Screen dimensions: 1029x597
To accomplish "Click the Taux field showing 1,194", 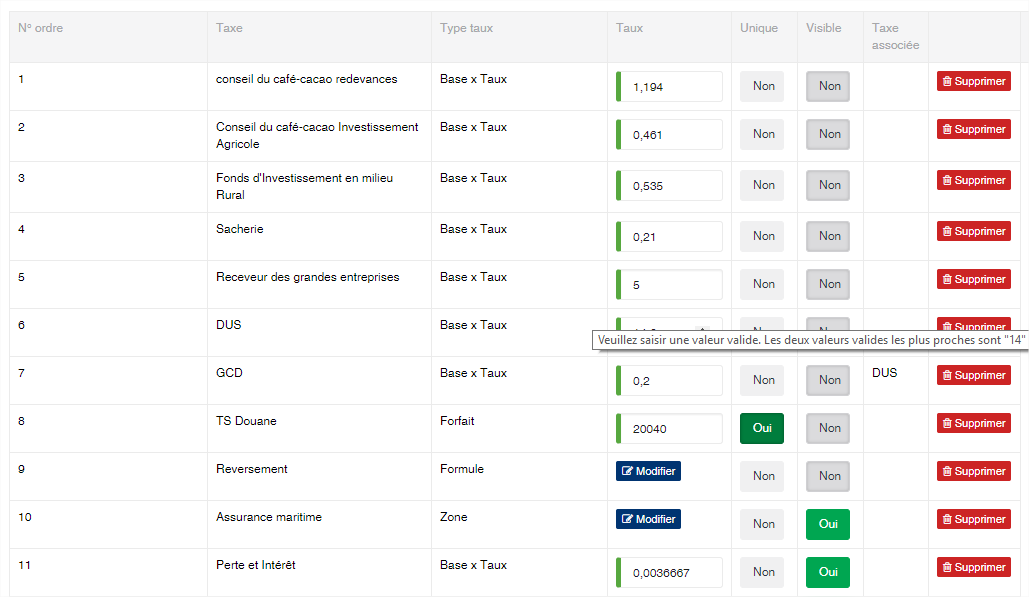I will point(671,87).
